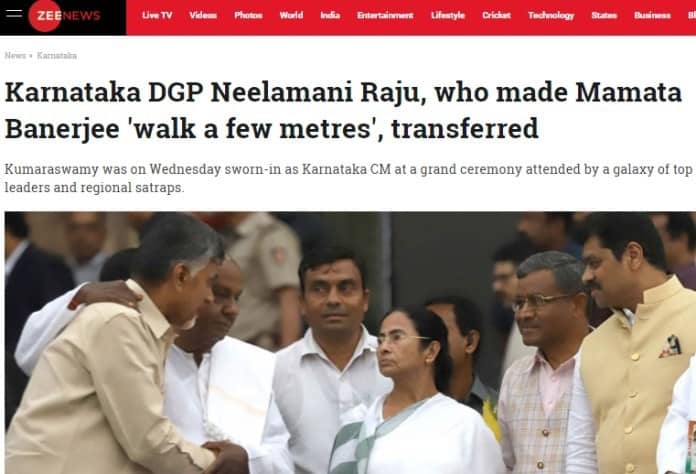
Task: Go to the States section
Action: point(604,16)
